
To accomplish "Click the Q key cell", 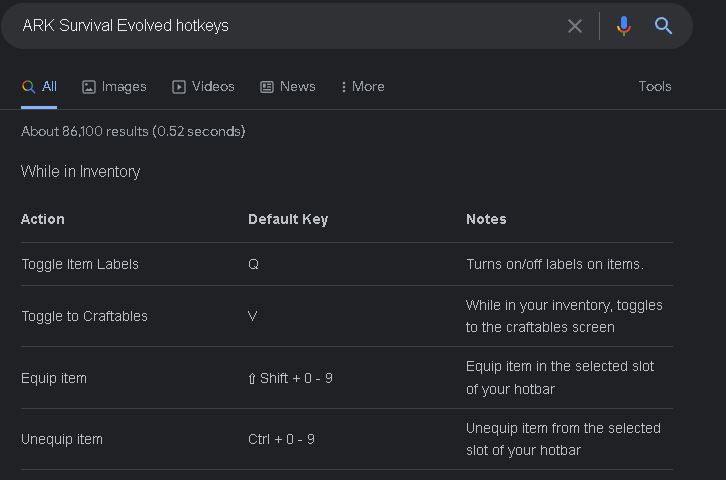I will pyautogui.click(x=253, y=264).
